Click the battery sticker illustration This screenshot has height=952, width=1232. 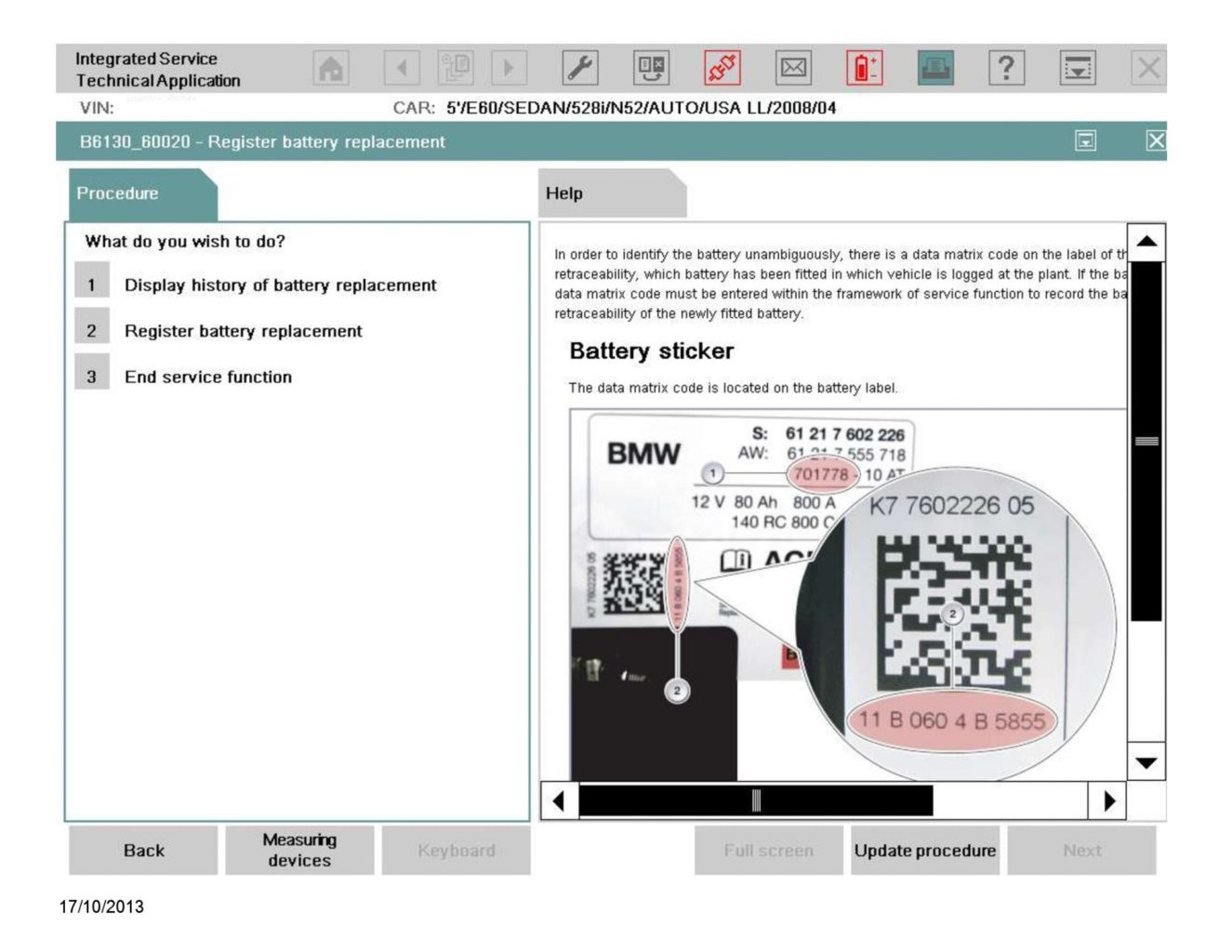click(x=847, y=595)
